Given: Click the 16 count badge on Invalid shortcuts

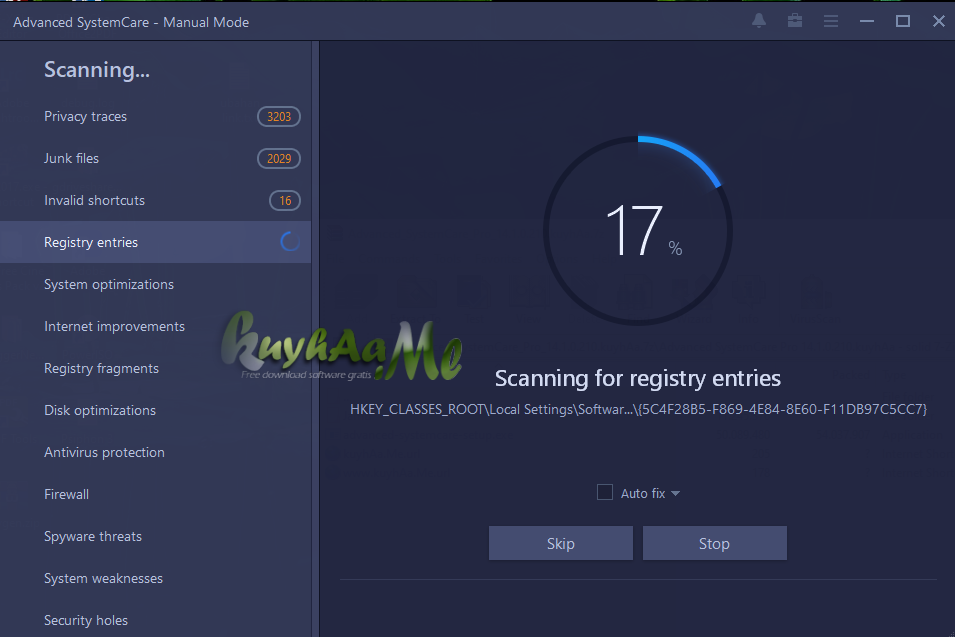Looking at the screenshot, I should point(284,200).
